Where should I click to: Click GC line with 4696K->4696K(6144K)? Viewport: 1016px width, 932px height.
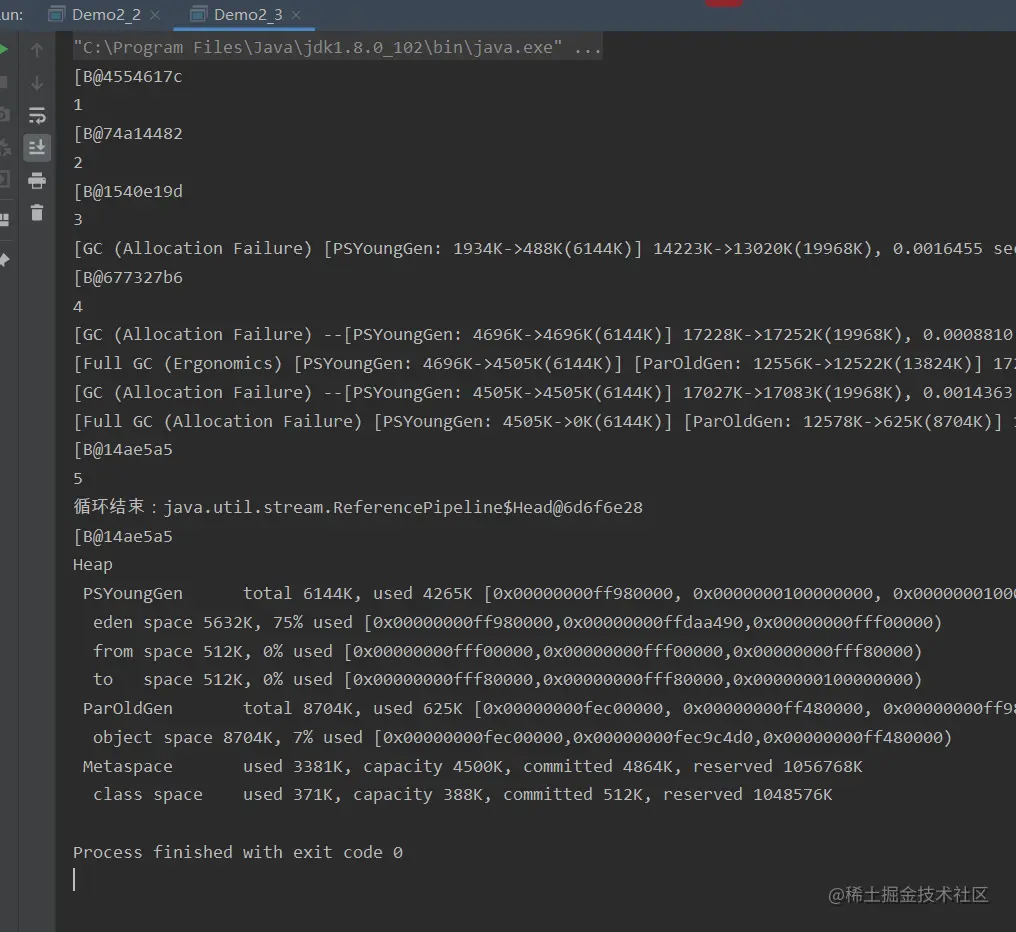tap(544, 334)
